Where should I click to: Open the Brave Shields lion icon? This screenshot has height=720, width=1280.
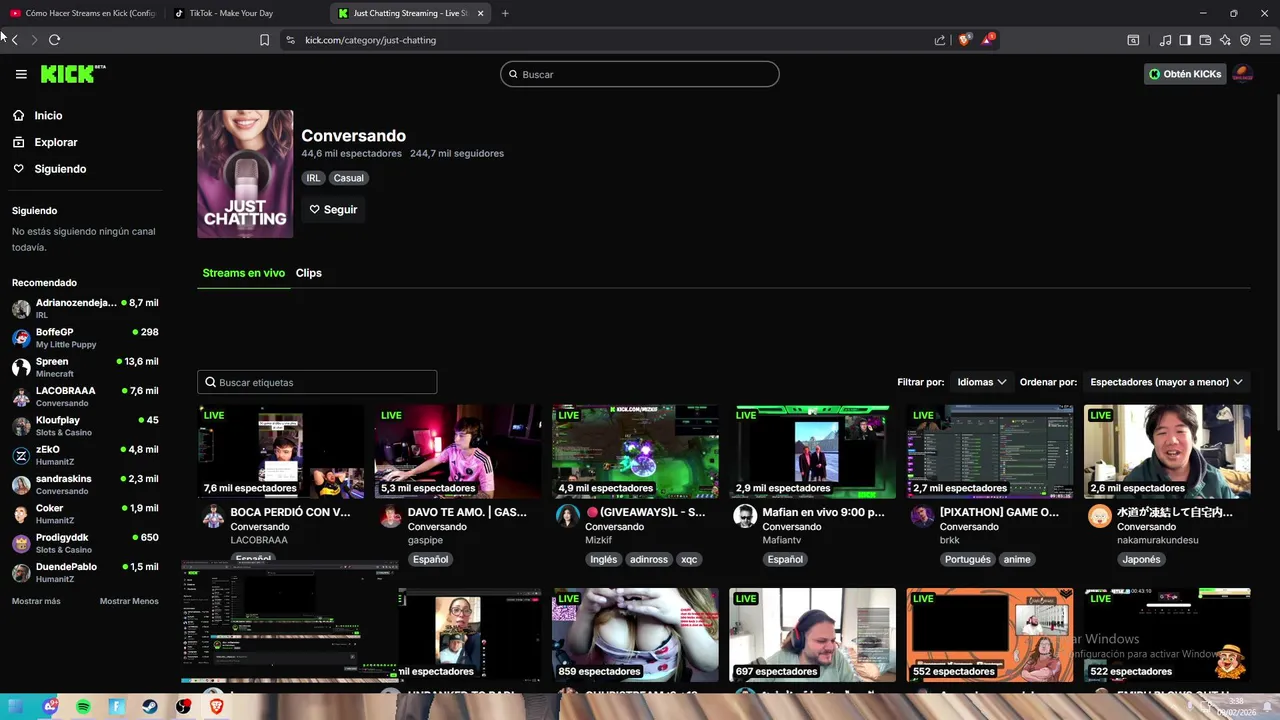[x=964, y=40]
